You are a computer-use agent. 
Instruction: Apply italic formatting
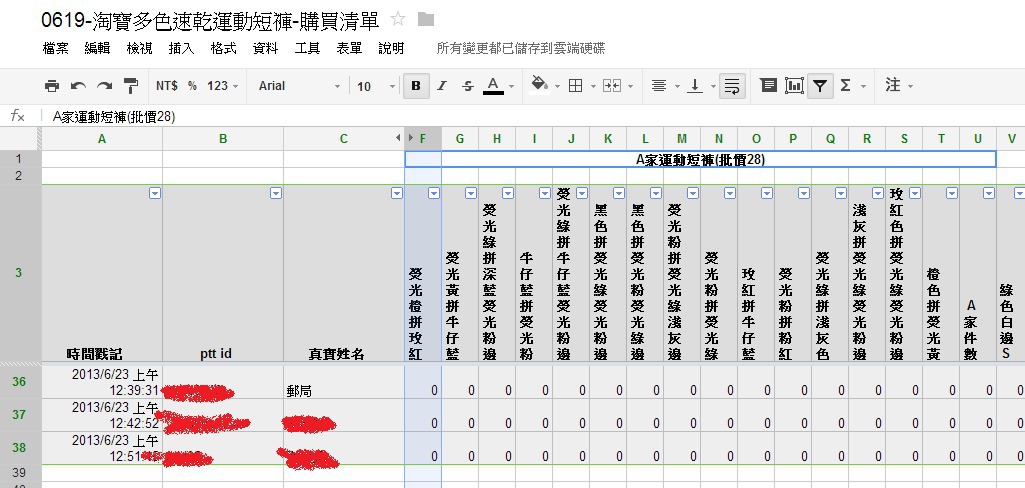[x=441, y=86]
